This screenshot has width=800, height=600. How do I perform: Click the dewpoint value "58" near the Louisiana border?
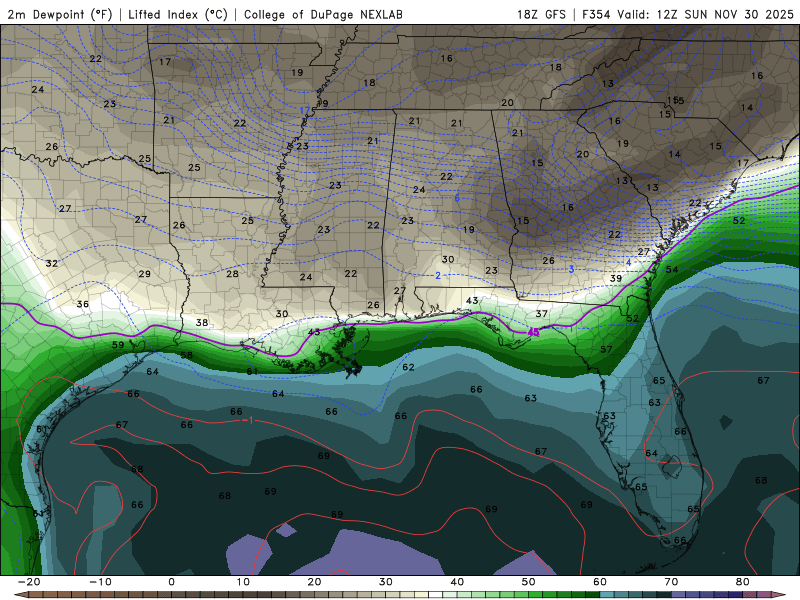tap(187, 355)
